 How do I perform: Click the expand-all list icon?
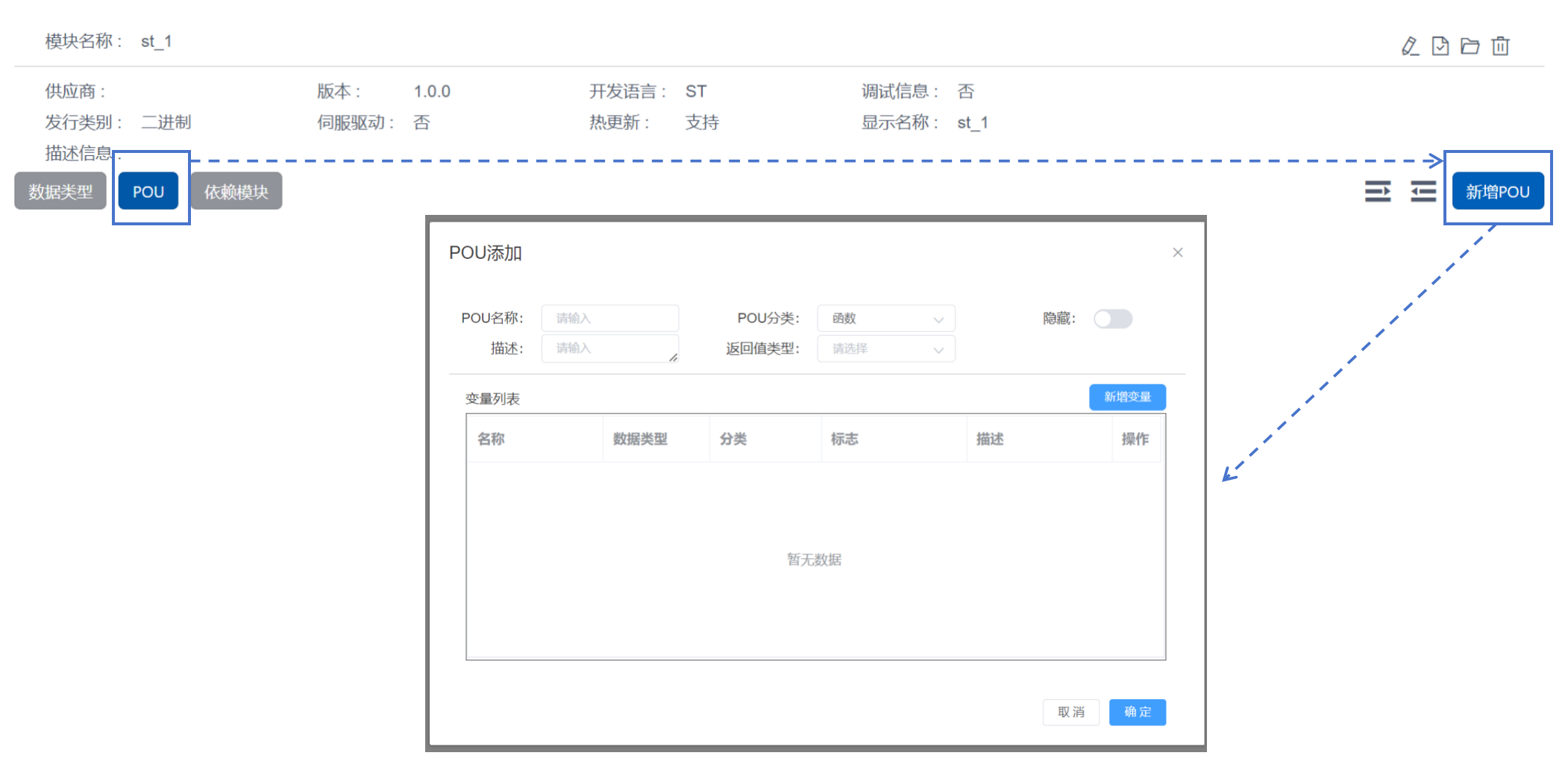click(1378, 192)
